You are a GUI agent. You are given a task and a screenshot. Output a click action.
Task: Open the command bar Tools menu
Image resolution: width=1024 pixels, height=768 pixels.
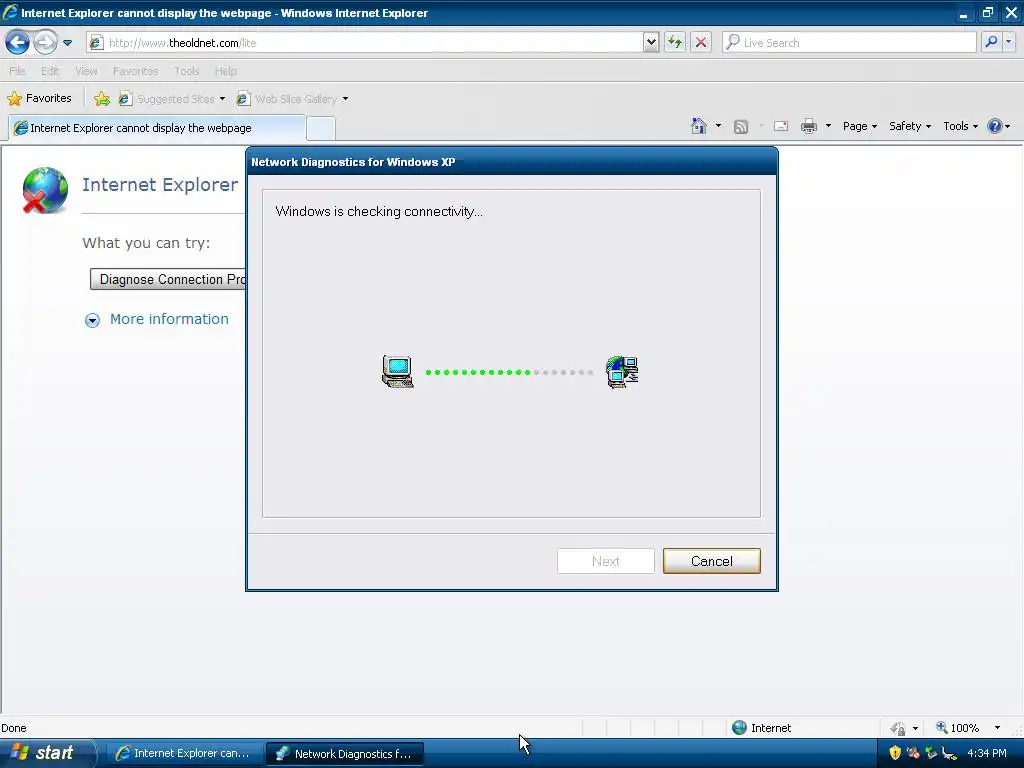coord(960,126)
